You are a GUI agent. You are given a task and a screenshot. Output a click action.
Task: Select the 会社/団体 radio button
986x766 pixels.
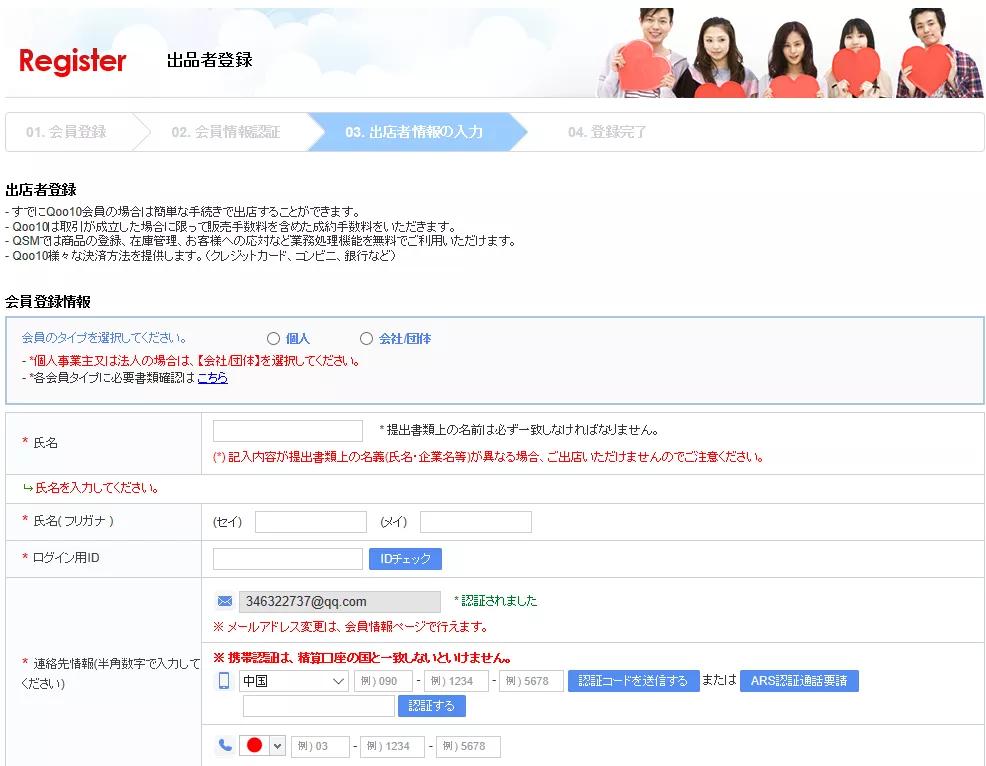(x=366, y=339)
